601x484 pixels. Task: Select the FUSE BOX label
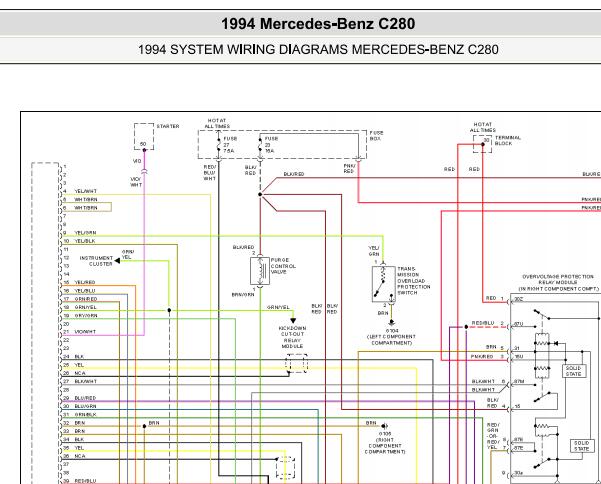pyautogui.click(x=376, y=136)
